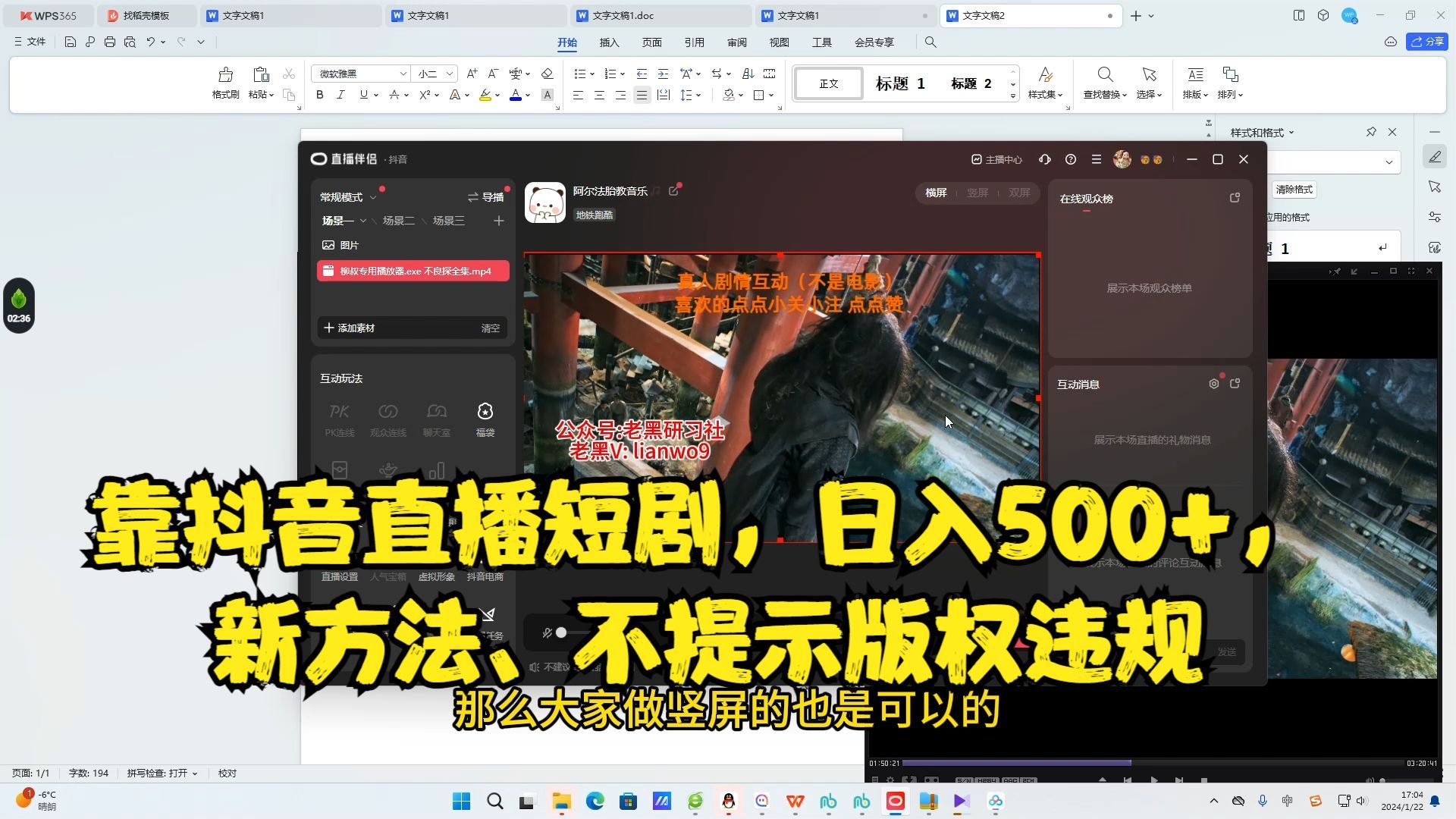Click 添加素材 to add a source

point(349,328)
